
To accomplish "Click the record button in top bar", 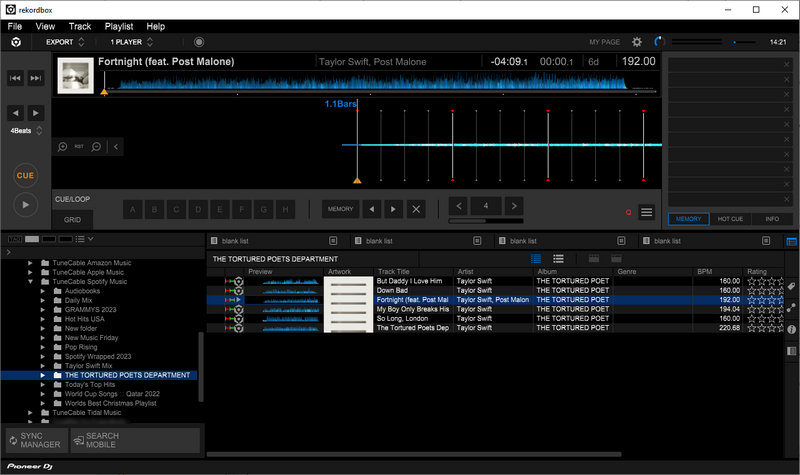I will coord(199,42).
